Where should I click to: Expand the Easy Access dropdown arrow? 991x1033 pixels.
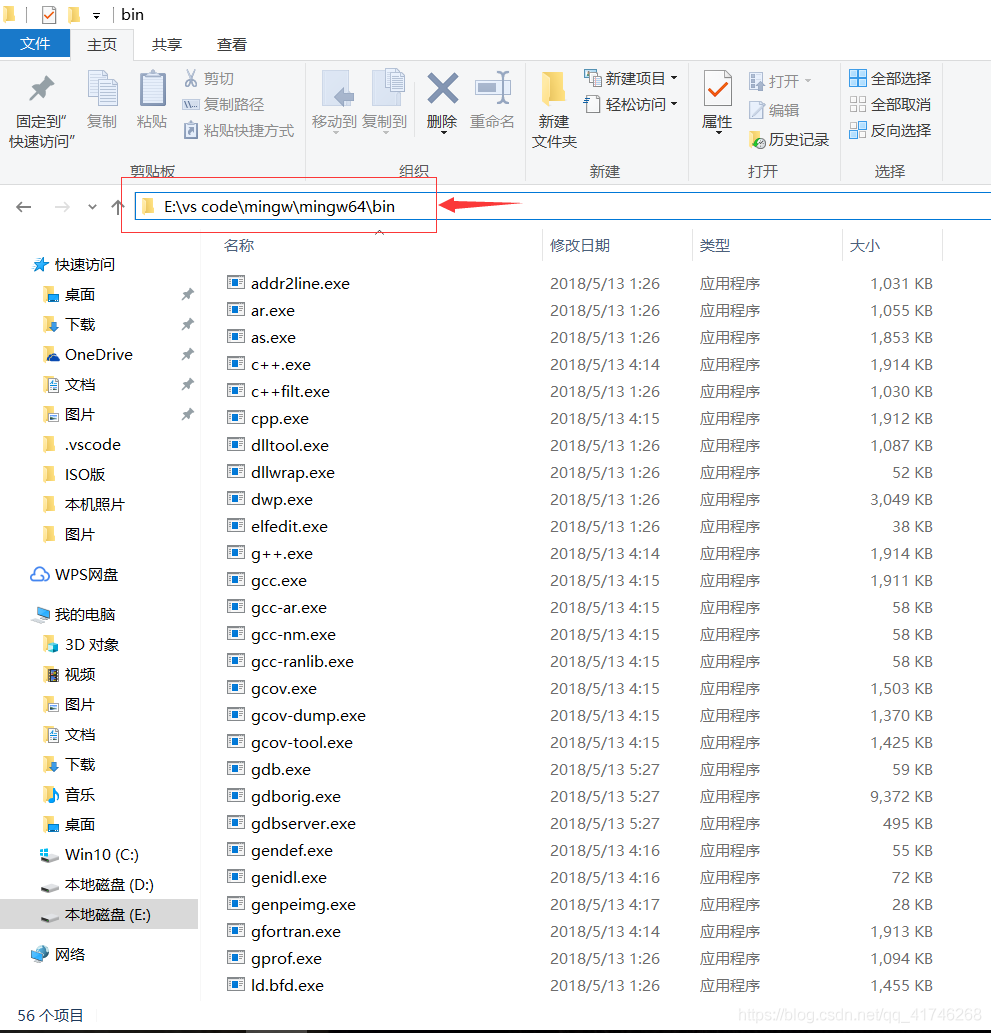click(x=674, y=104)
